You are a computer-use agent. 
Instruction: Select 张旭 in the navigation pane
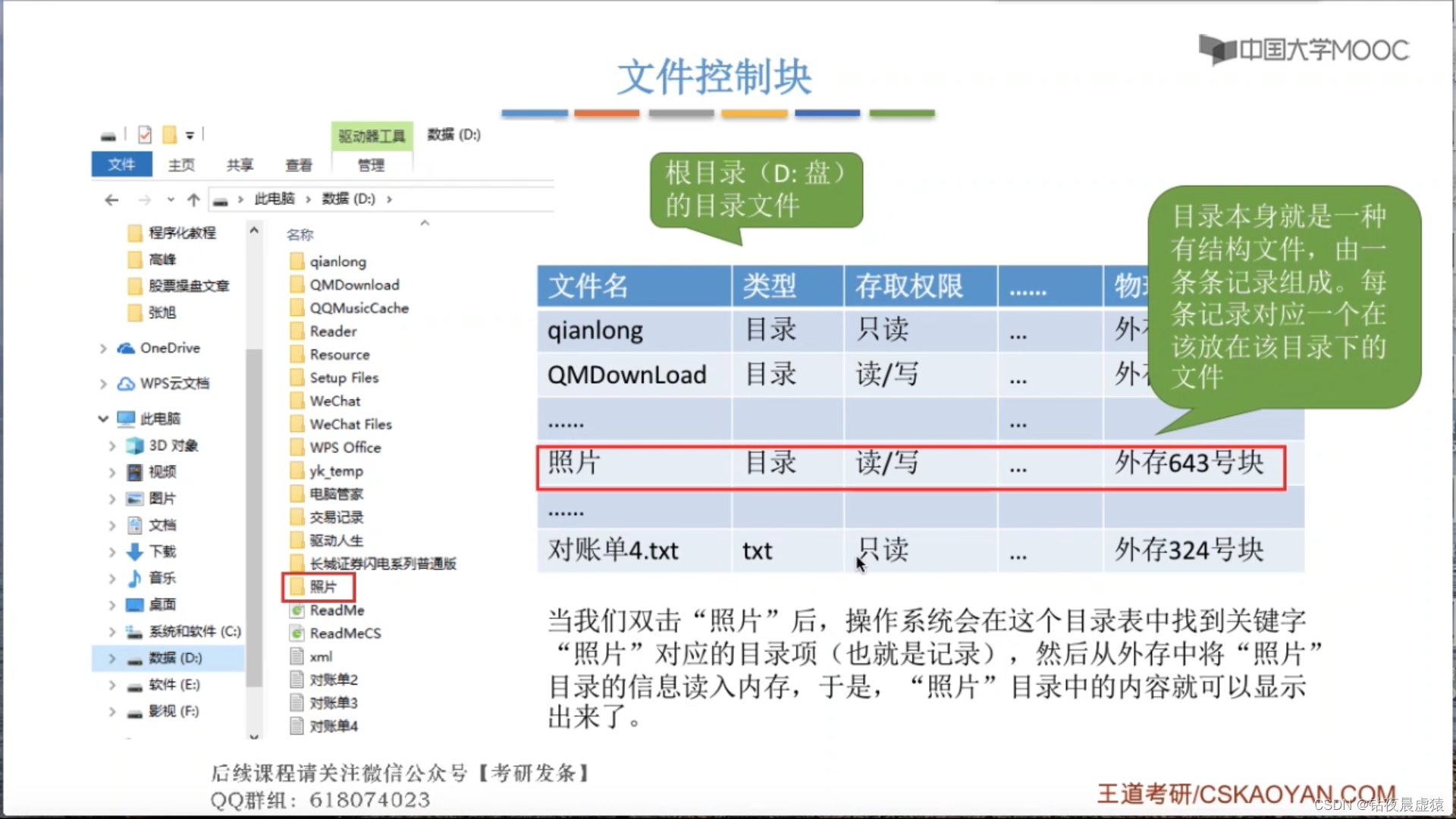(x=152, y=312)
